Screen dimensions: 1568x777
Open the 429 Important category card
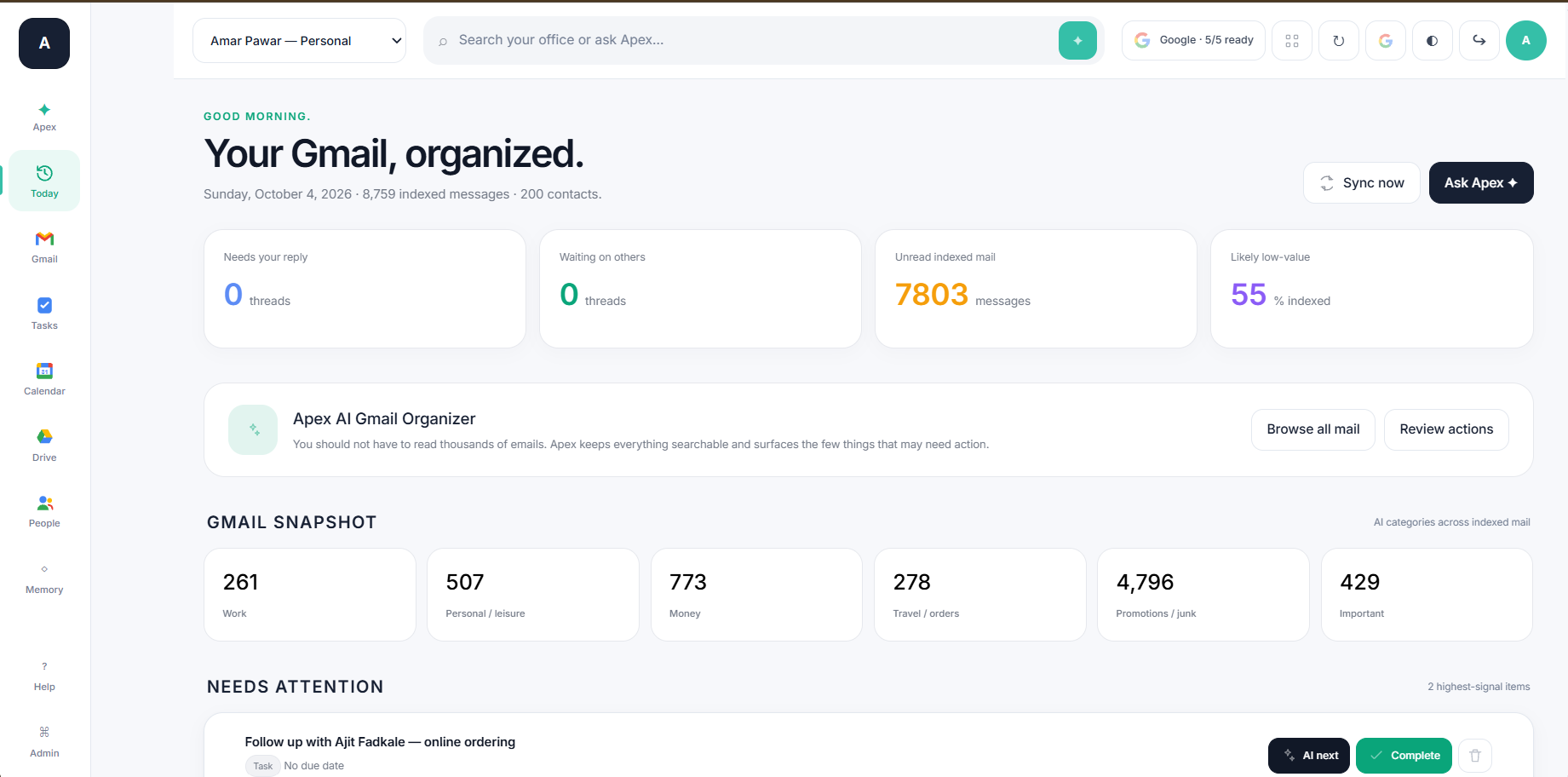tap(1427, 595)
